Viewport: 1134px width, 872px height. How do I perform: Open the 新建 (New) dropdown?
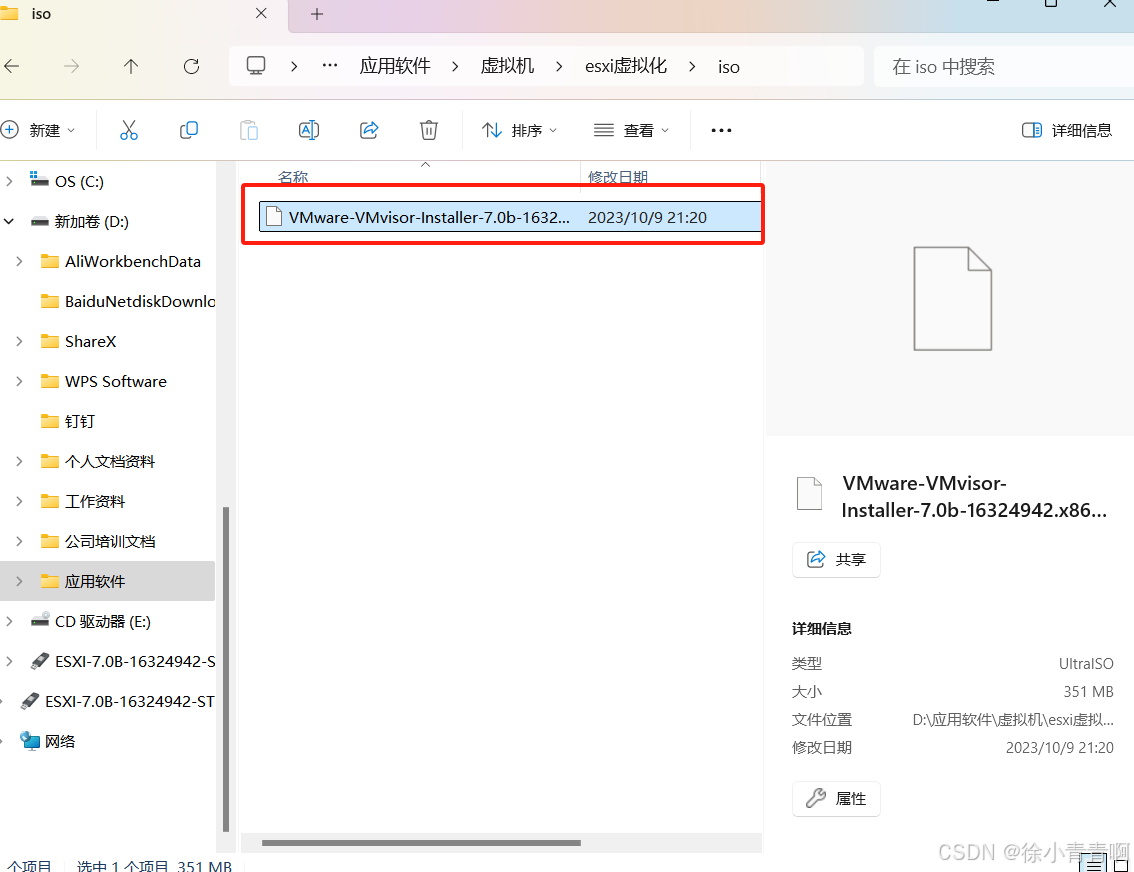38,130
